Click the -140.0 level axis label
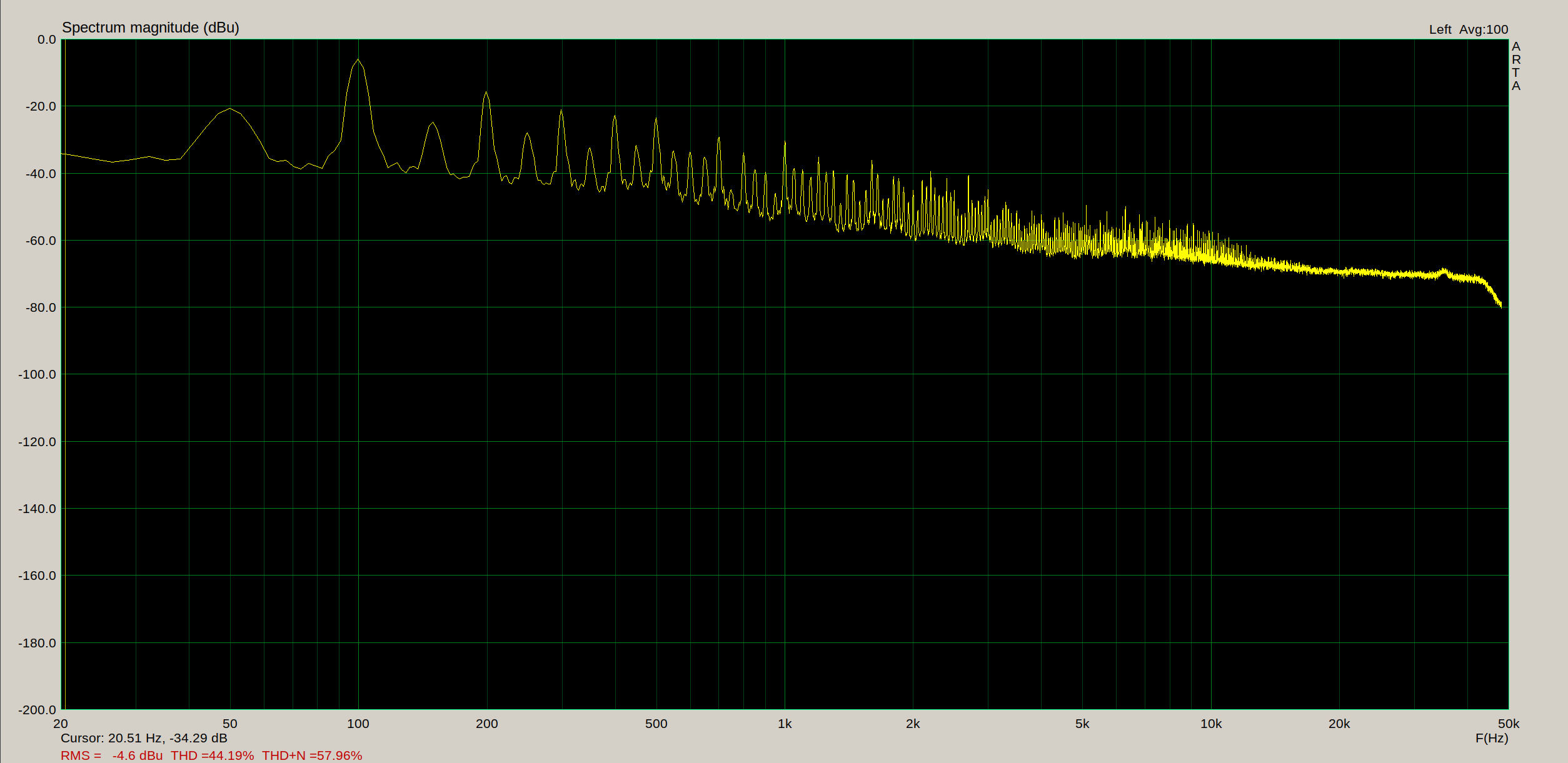 point(37,509)
